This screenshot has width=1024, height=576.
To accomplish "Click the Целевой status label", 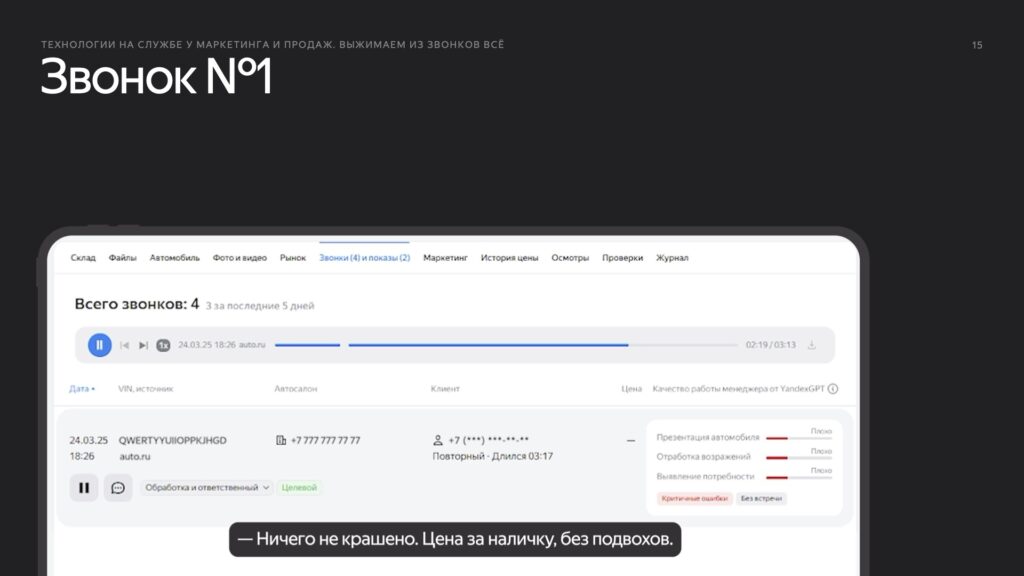I will coord(299,488).
